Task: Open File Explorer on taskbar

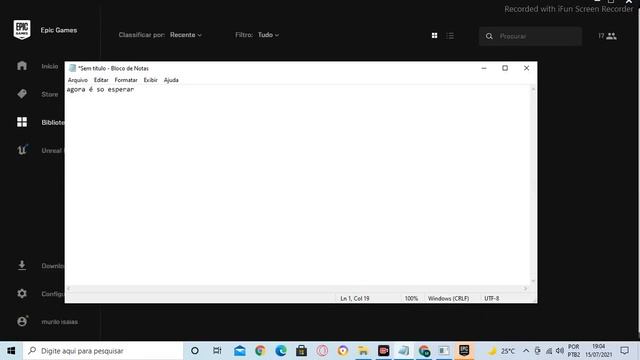Action: [x=363, y=351]
